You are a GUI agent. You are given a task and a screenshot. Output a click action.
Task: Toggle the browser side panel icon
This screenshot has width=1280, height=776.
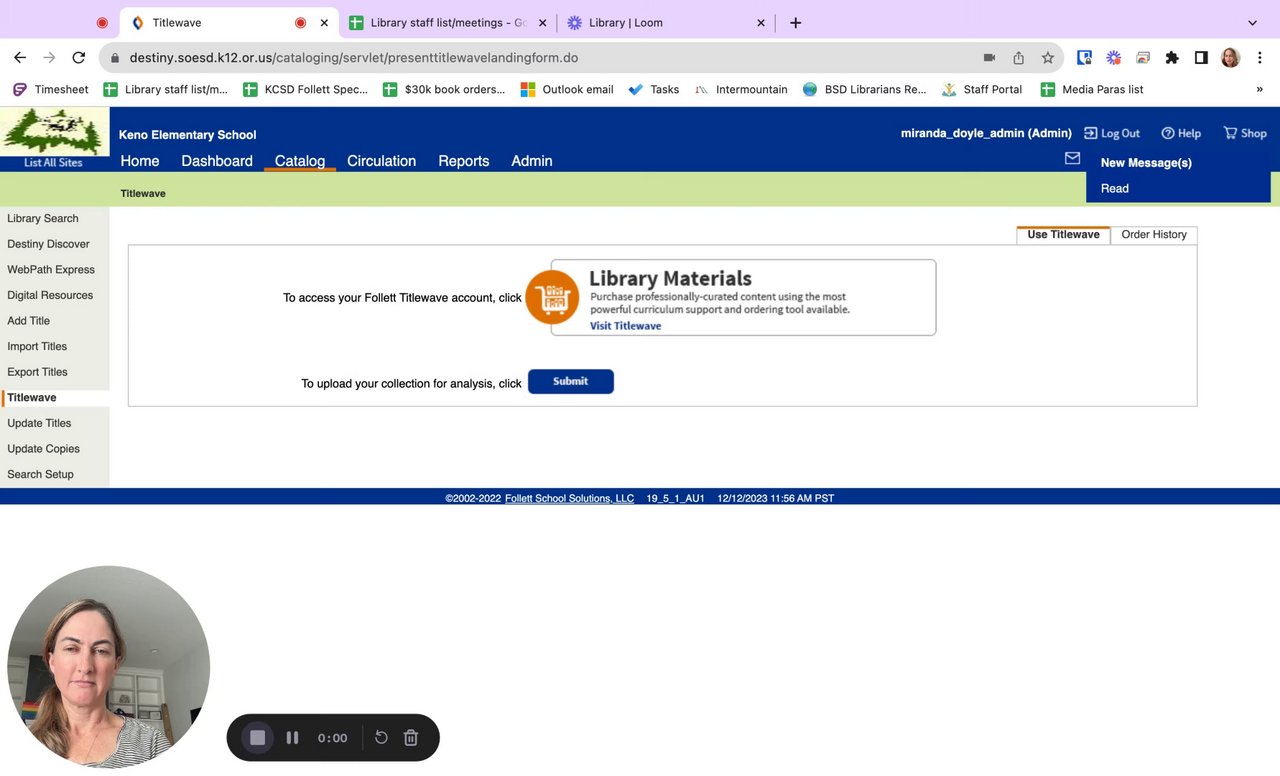[1201, 58]
